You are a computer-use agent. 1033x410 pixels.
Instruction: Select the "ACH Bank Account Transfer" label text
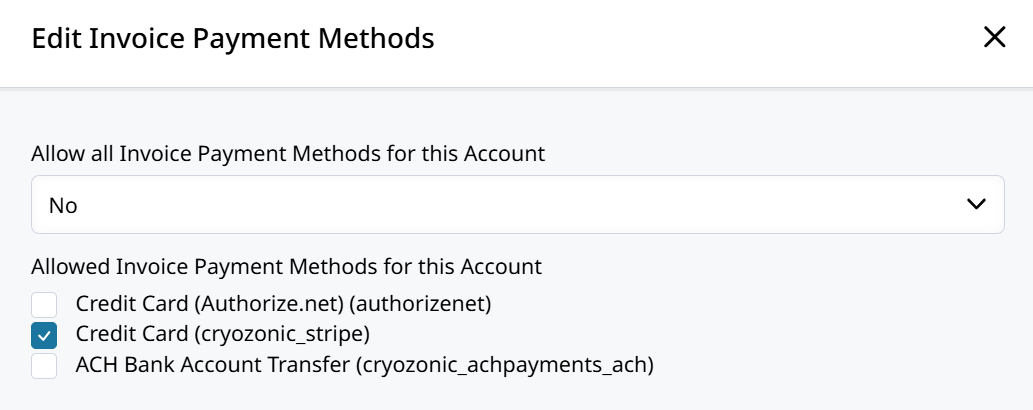(212, 365)
